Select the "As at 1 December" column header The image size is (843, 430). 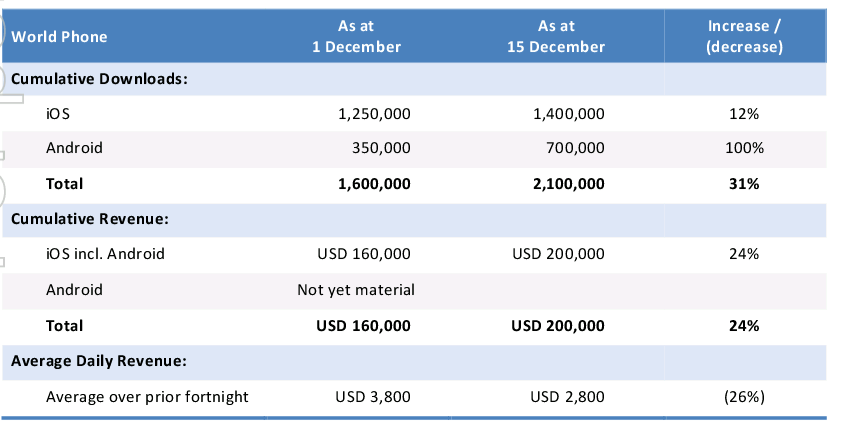coord(356,37)
